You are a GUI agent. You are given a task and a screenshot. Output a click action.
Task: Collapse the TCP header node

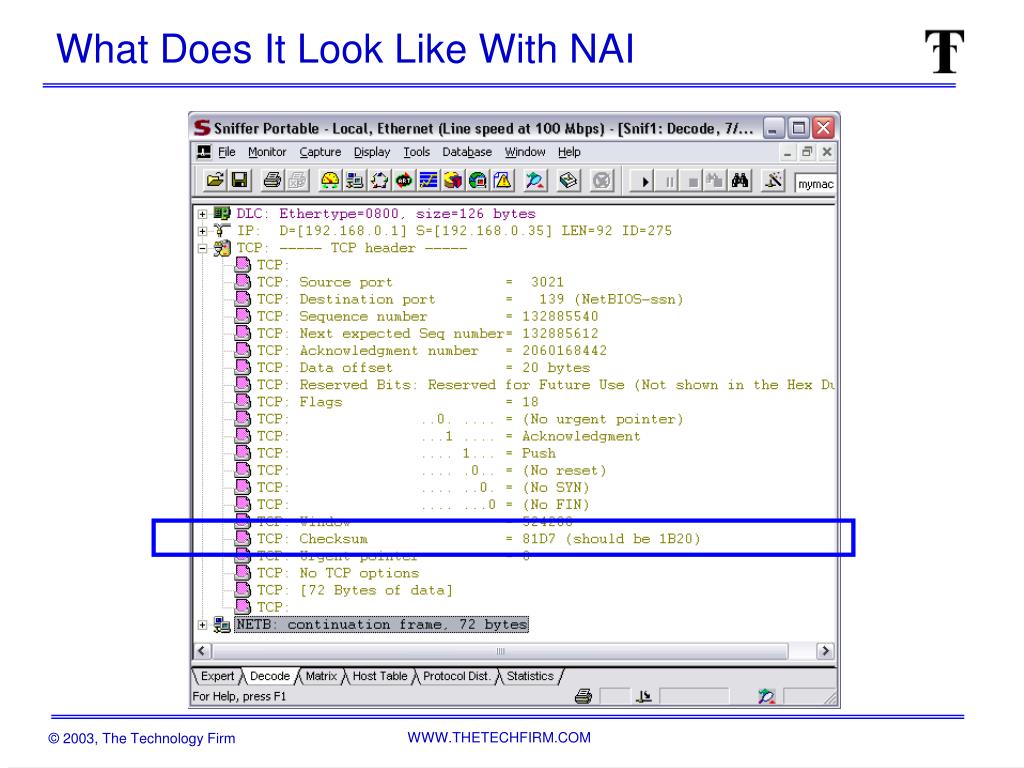click(x=202, y=248)
